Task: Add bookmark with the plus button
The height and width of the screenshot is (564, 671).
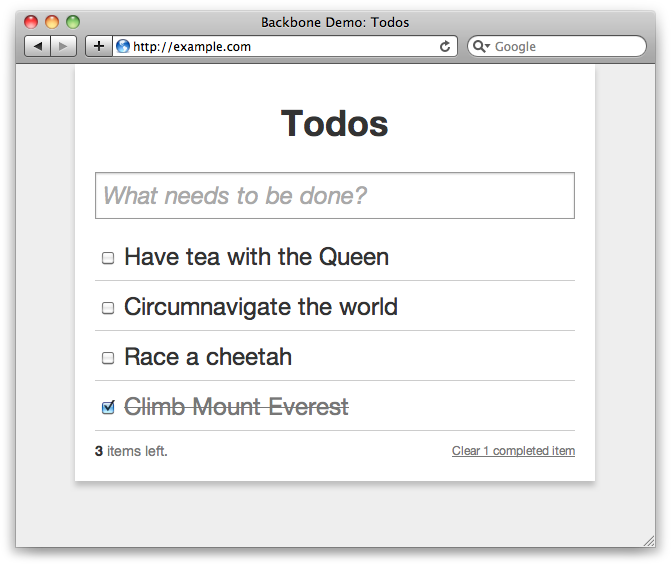Action: 99,46
